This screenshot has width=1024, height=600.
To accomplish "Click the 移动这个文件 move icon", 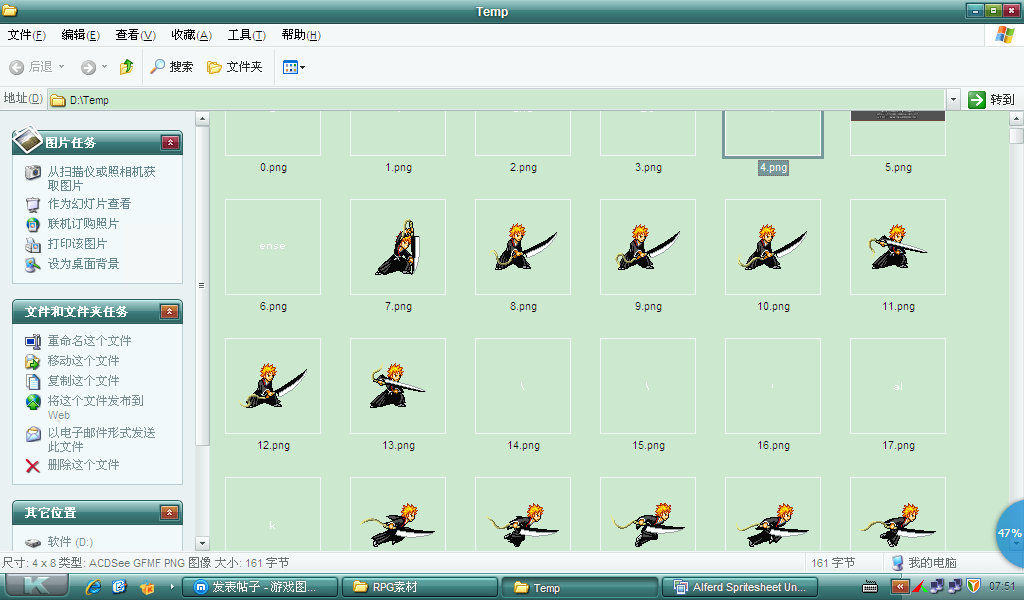I will (33, 361).
